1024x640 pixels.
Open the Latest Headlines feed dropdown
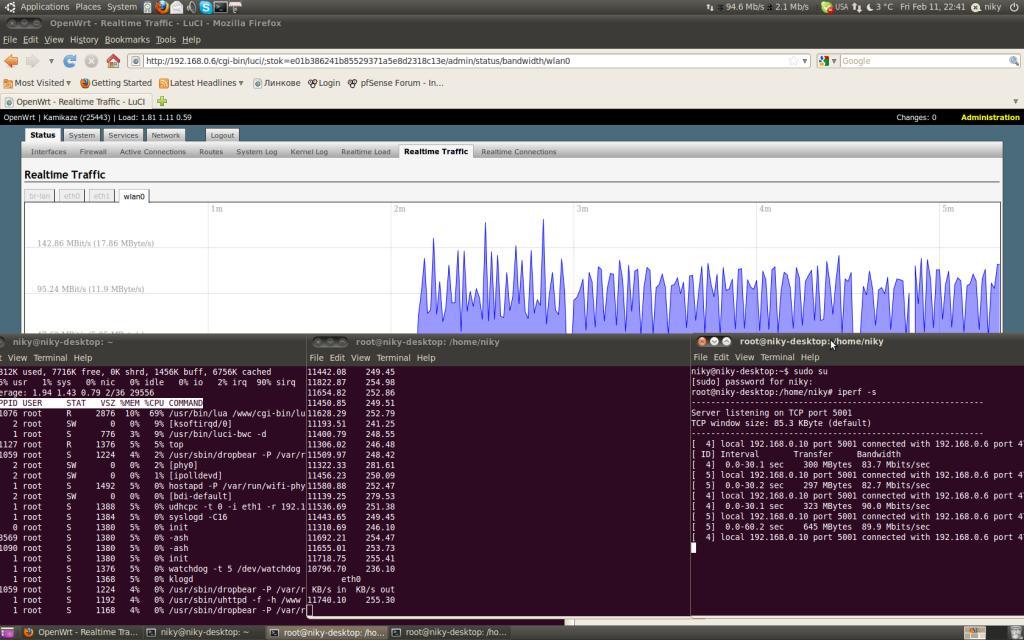pos(201,83)
